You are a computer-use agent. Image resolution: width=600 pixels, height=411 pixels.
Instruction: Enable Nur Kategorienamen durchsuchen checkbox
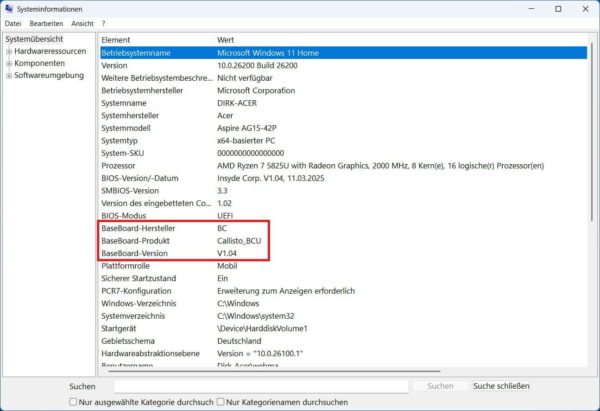click(x=220, y=402)
